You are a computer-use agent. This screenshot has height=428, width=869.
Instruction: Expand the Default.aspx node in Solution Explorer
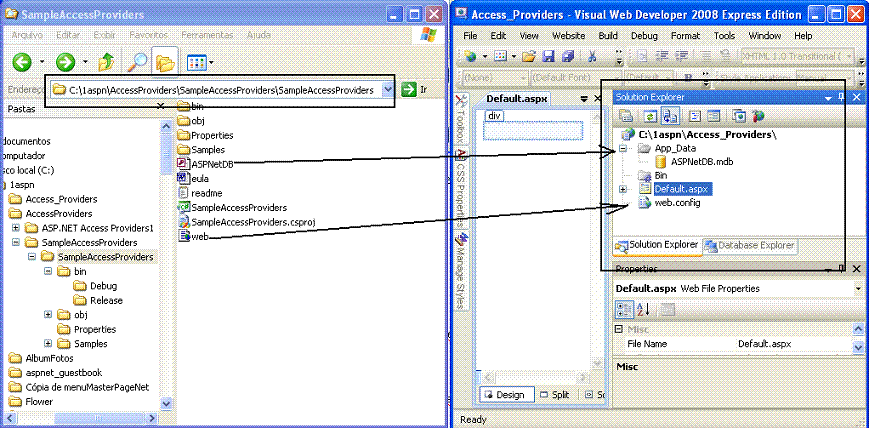622,189
